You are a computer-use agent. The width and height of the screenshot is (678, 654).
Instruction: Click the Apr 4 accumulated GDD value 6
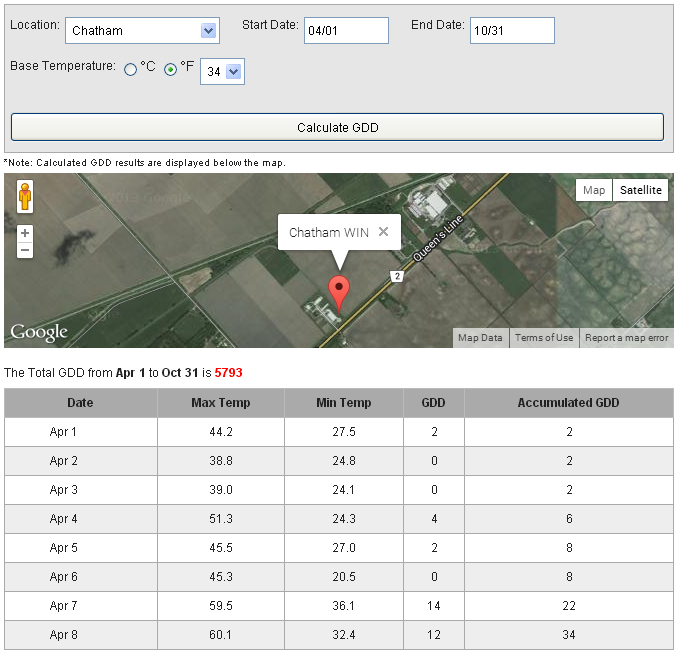569,519
